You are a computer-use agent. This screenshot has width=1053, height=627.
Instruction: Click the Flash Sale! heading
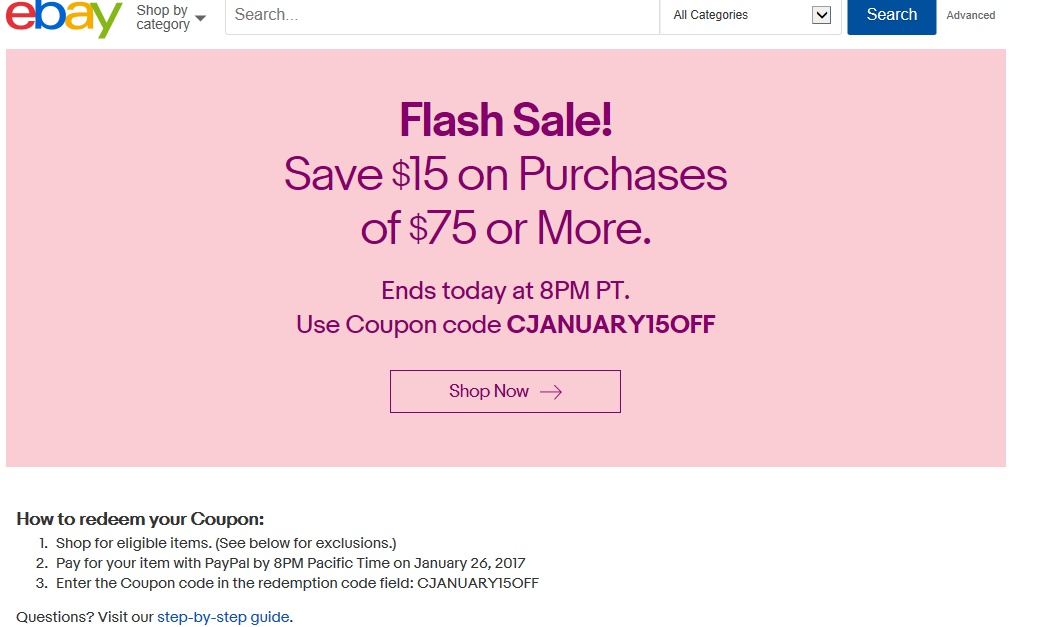pyautogui.click(x=505, y=121)
